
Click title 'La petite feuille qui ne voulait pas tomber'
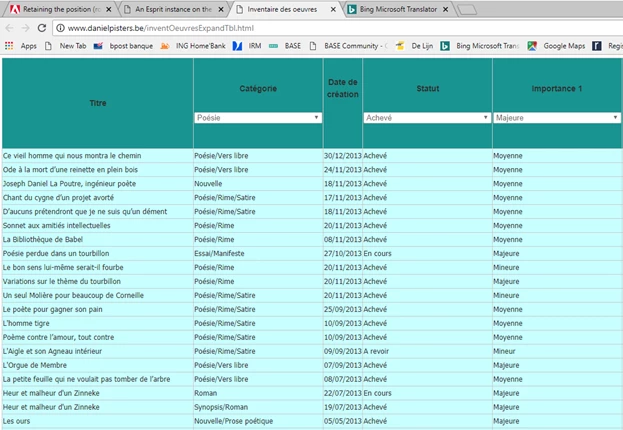87,379
